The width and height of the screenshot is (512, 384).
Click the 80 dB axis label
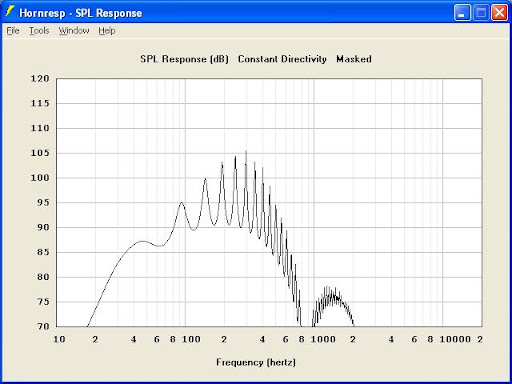tap(43, 277)
